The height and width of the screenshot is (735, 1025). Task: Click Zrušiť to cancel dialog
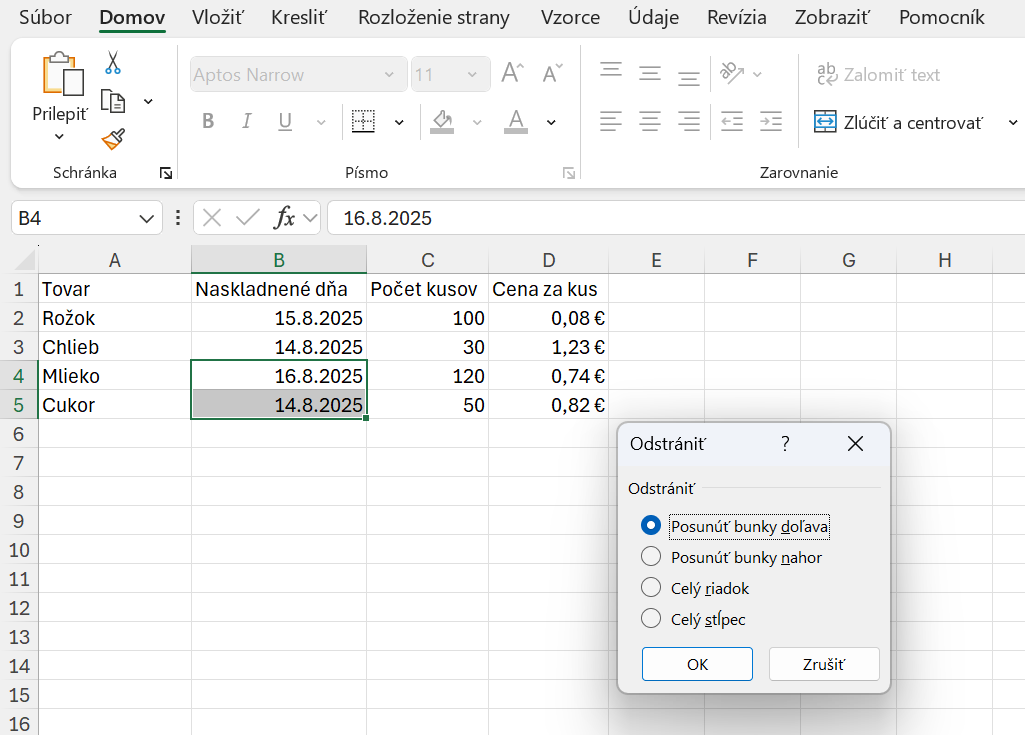tap(824, 664)
